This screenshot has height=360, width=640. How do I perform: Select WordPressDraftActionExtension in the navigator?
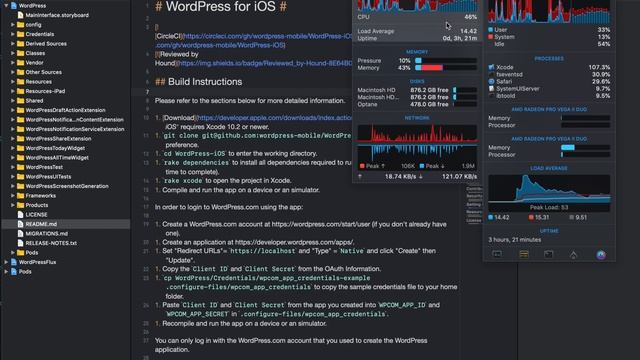tap(65, 110)
